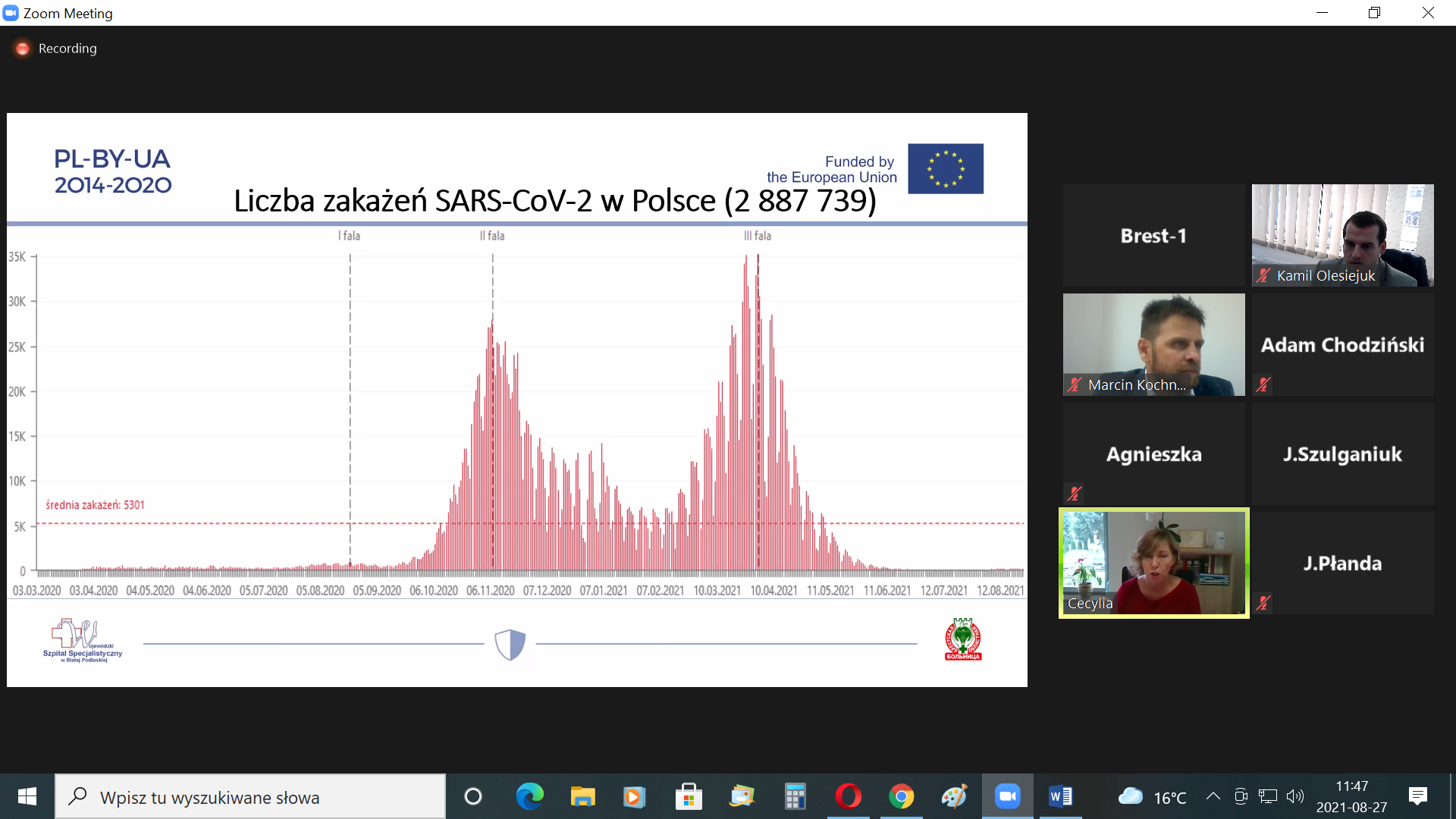
Task: Open Windows Start menu
Action: [x=27, y=796]
